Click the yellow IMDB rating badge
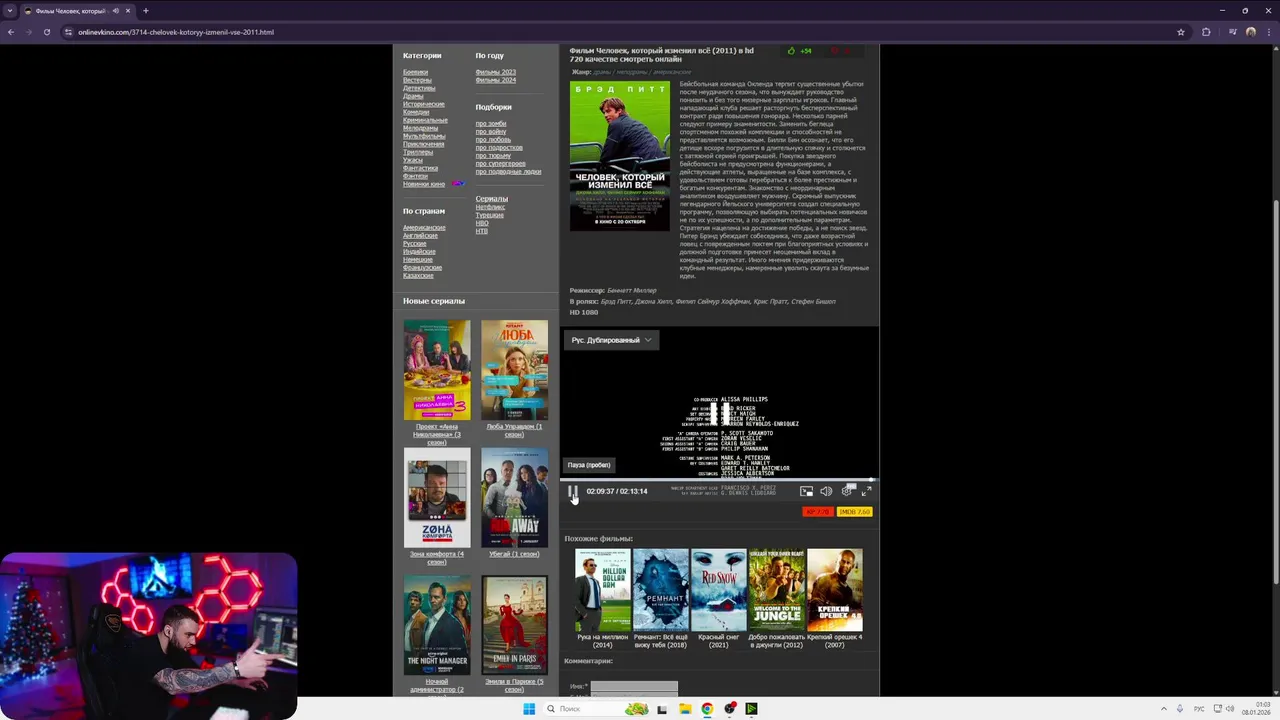Viewport: 1280px width, 720px height. [x=854, y=511]
